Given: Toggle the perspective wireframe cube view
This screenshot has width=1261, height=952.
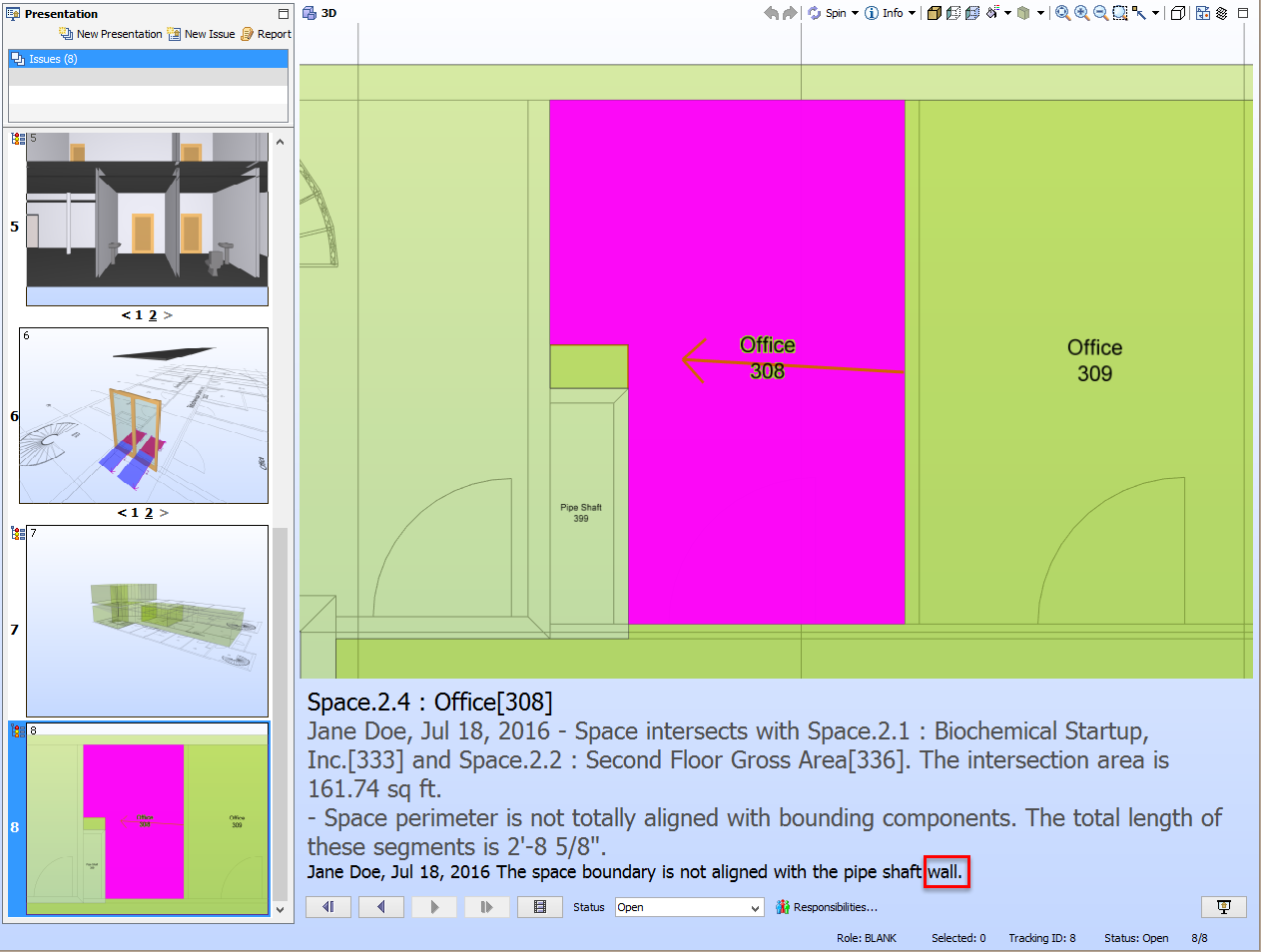Looking at the screenshot, I should click(1178, 13).
